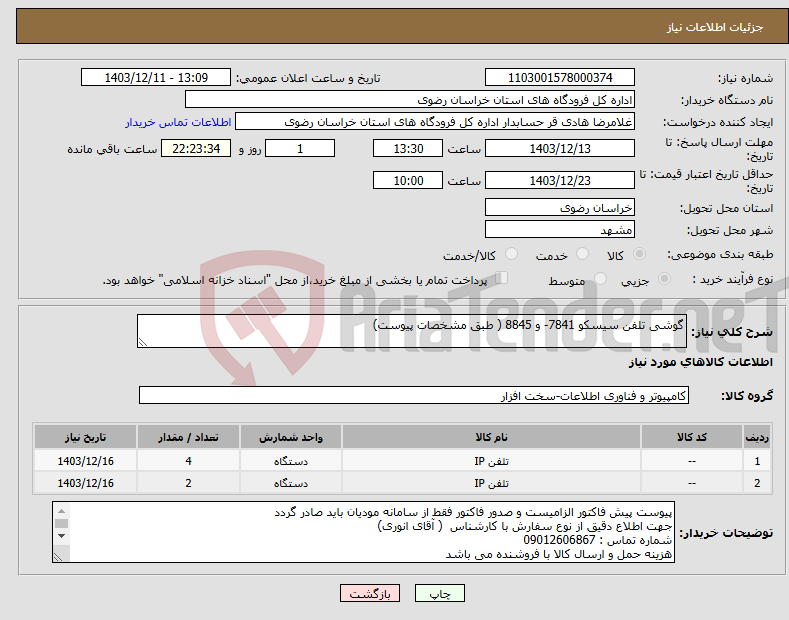Click the شماره نیاز field 1103001578000374
The width and height of the screenshot is (789, 620).
tap(560, 78)
